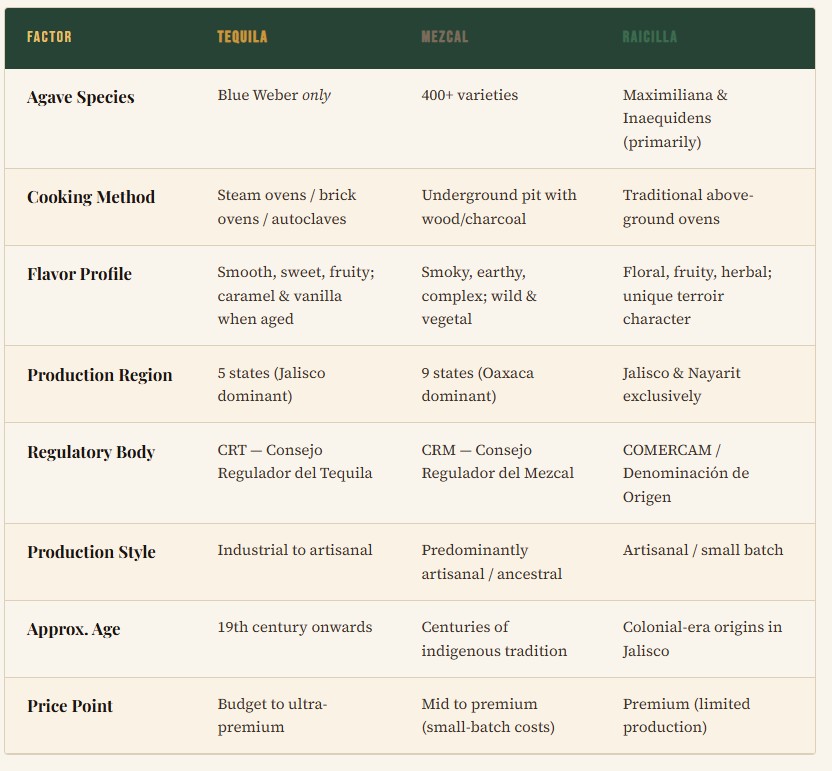Select the Agave Species row label

tap(81, 97)
